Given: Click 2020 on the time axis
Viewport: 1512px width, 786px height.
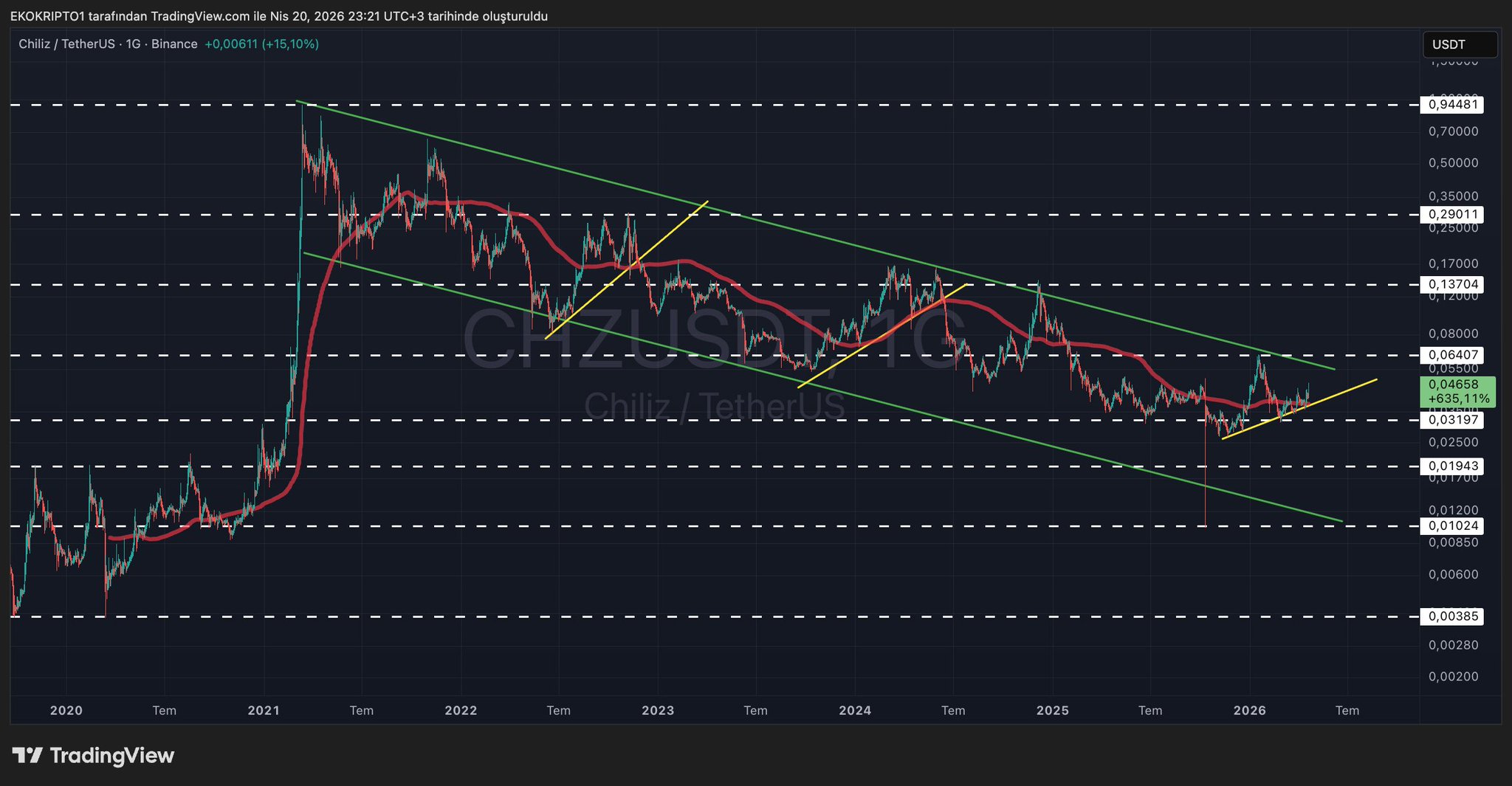Looking at the screenshot, I should 66,711.
